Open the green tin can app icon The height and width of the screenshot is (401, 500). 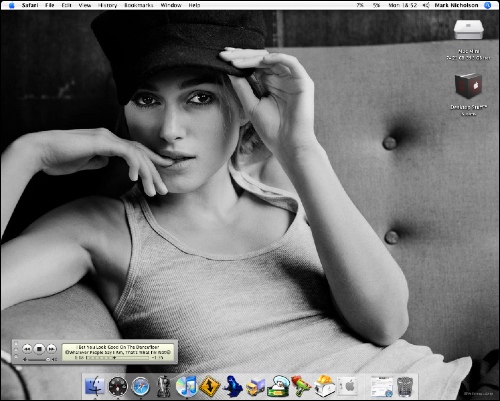[x=278, y=386]
